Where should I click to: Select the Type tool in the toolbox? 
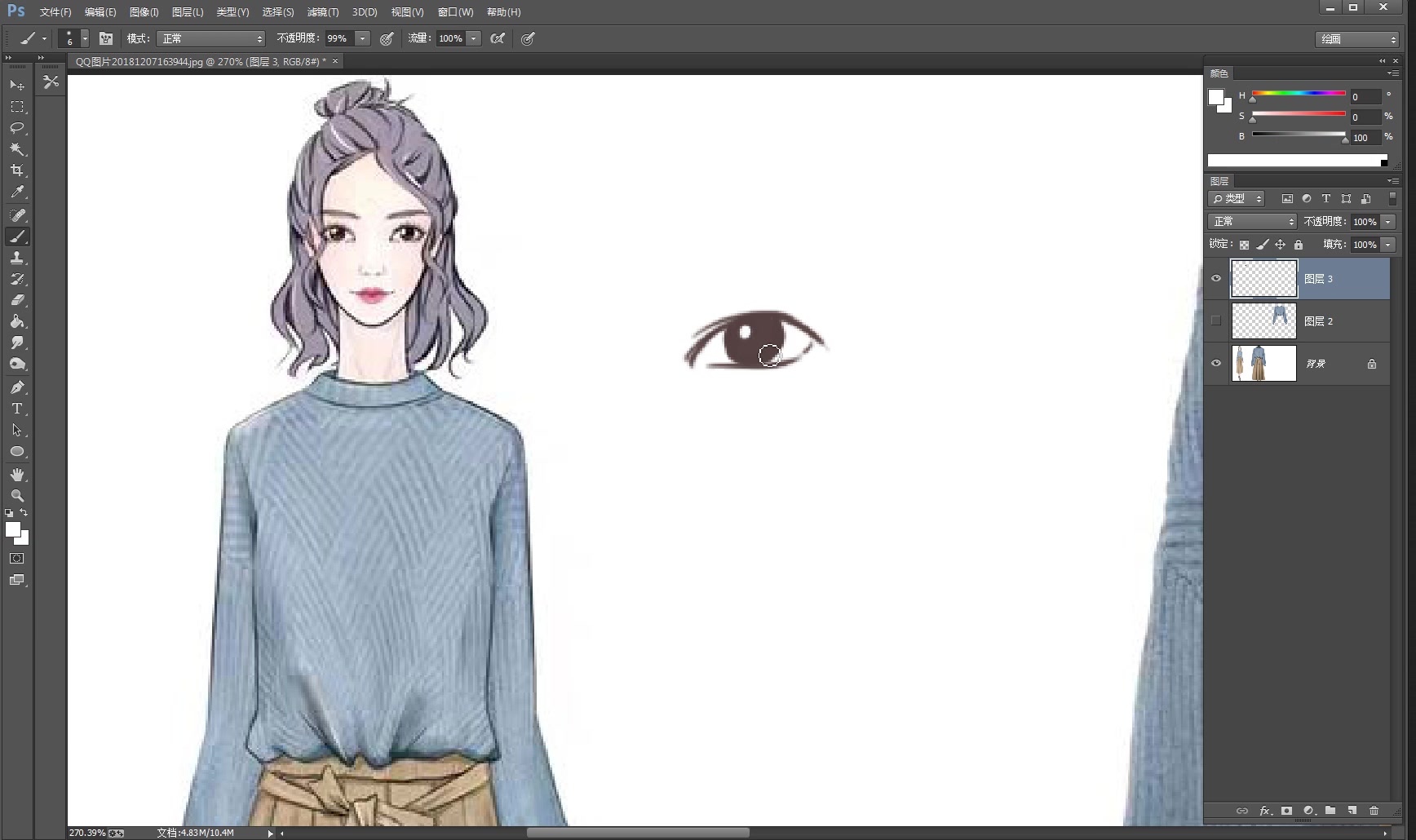point(16,409)
